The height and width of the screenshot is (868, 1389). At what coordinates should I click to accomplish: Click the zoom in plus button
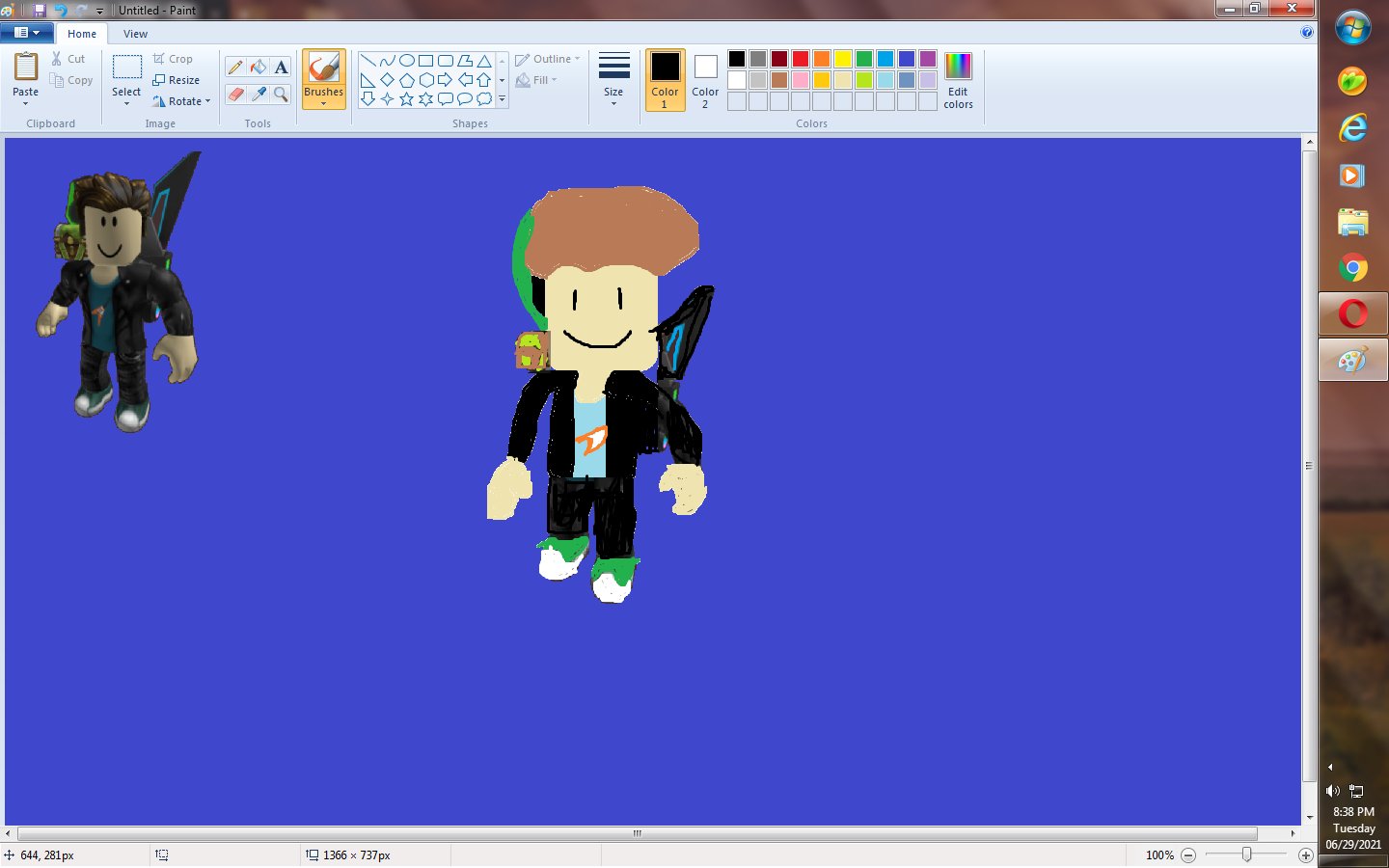1306,855
